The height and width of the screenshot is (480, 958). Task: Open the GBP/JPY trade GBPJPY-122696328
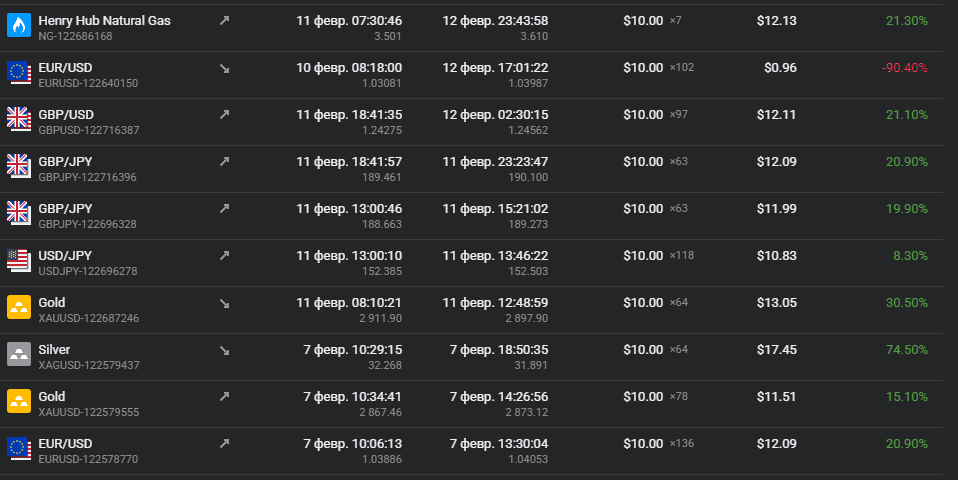coord(471,216)
